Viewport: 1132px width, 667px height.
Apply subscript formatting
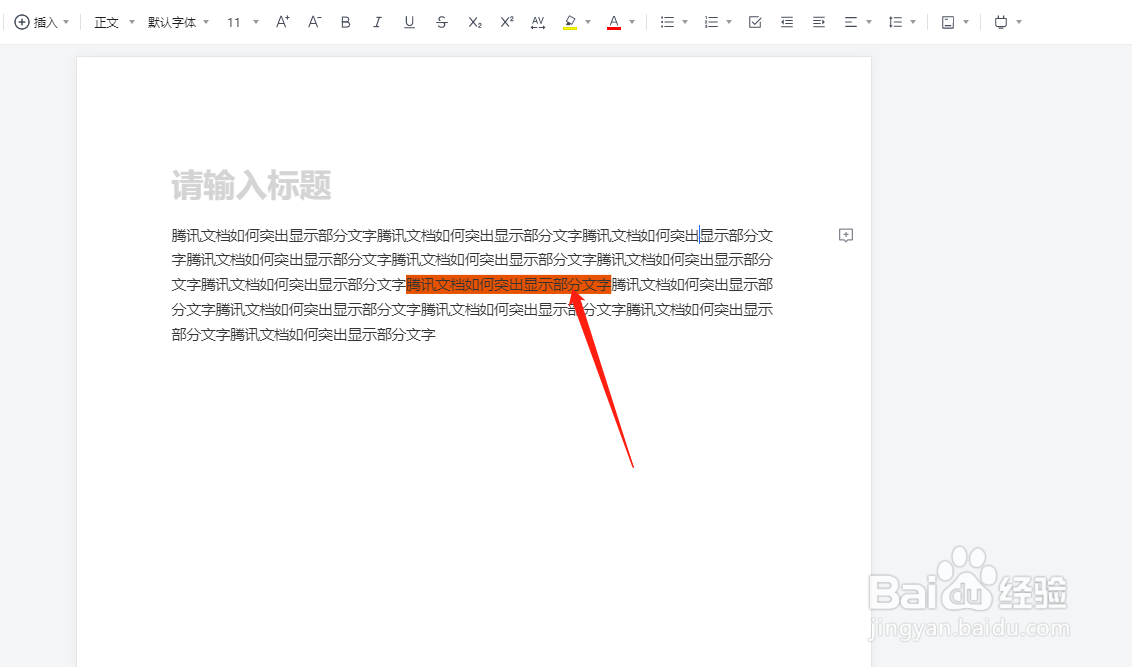pos(474,22)
